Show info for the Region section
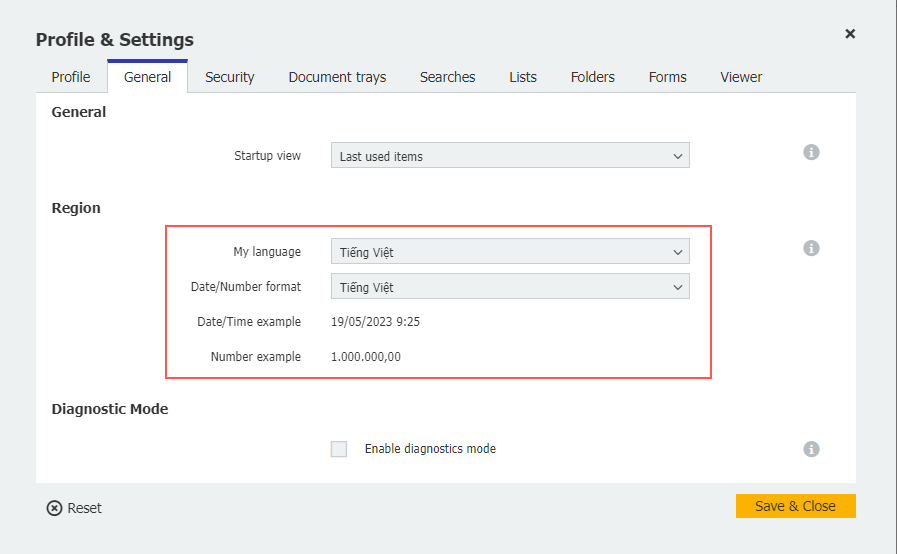 click(x=811, y=248)
